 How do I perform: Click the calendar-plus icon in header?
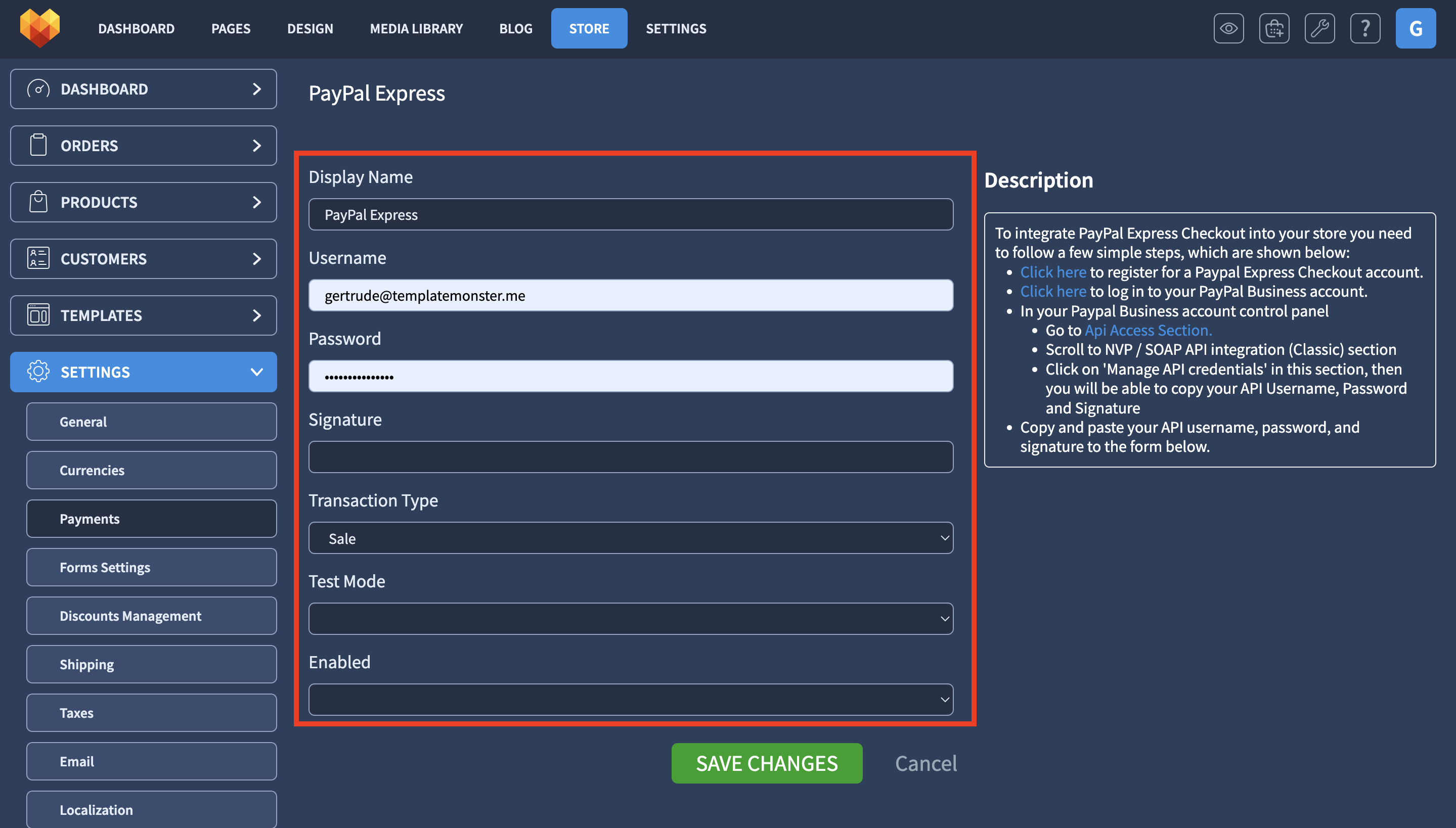[x=1274, y=28]
